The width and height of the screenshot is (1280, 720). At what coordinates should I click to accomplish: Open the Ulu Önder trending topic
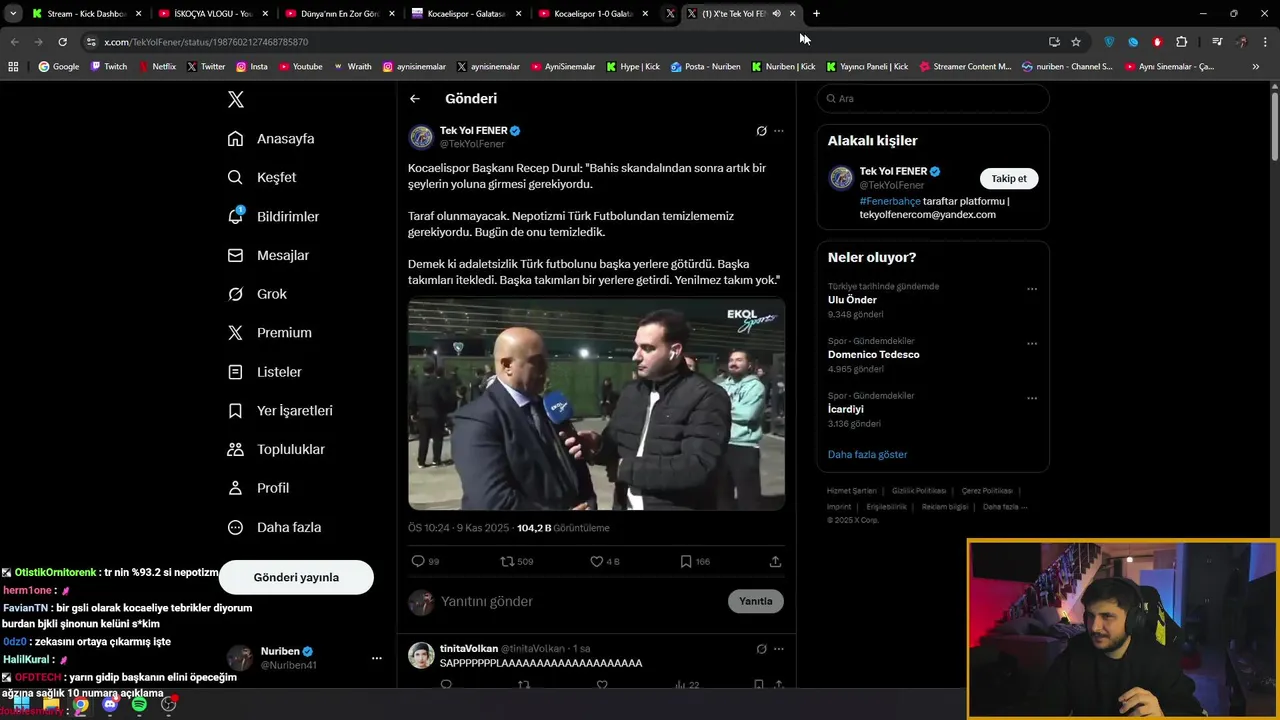pyautogui.click(x=853, y=300)
